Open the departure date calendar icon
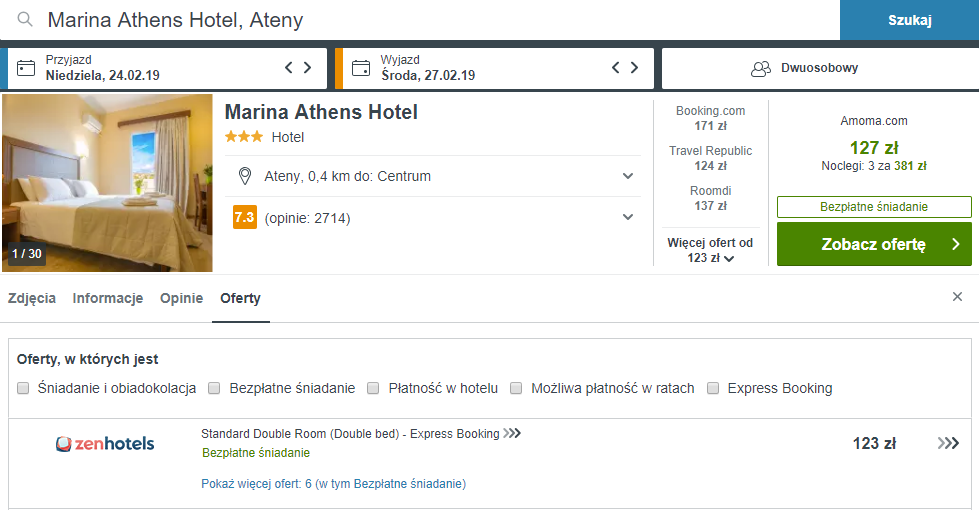The height and width of the screenshot is (510, 979). point(361,68)
